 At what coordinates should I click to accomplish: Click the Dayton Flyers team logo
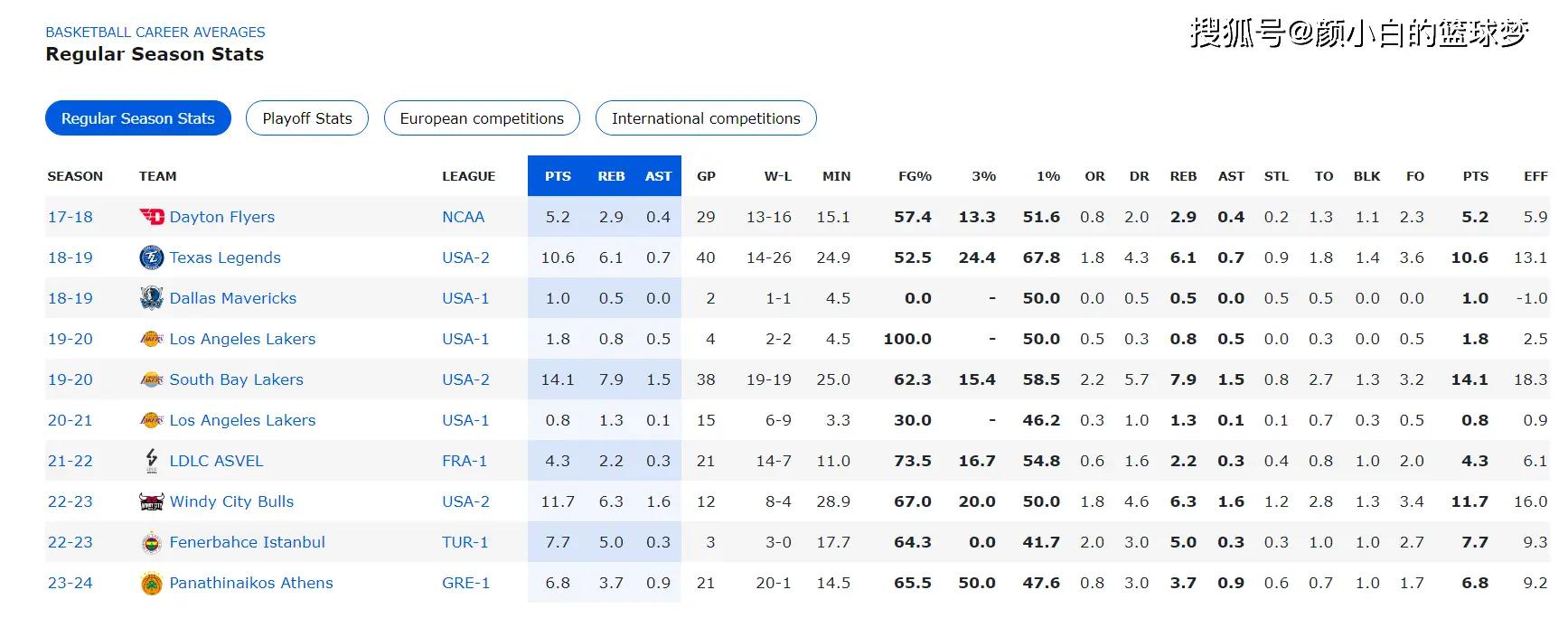[x=151, y=217]
